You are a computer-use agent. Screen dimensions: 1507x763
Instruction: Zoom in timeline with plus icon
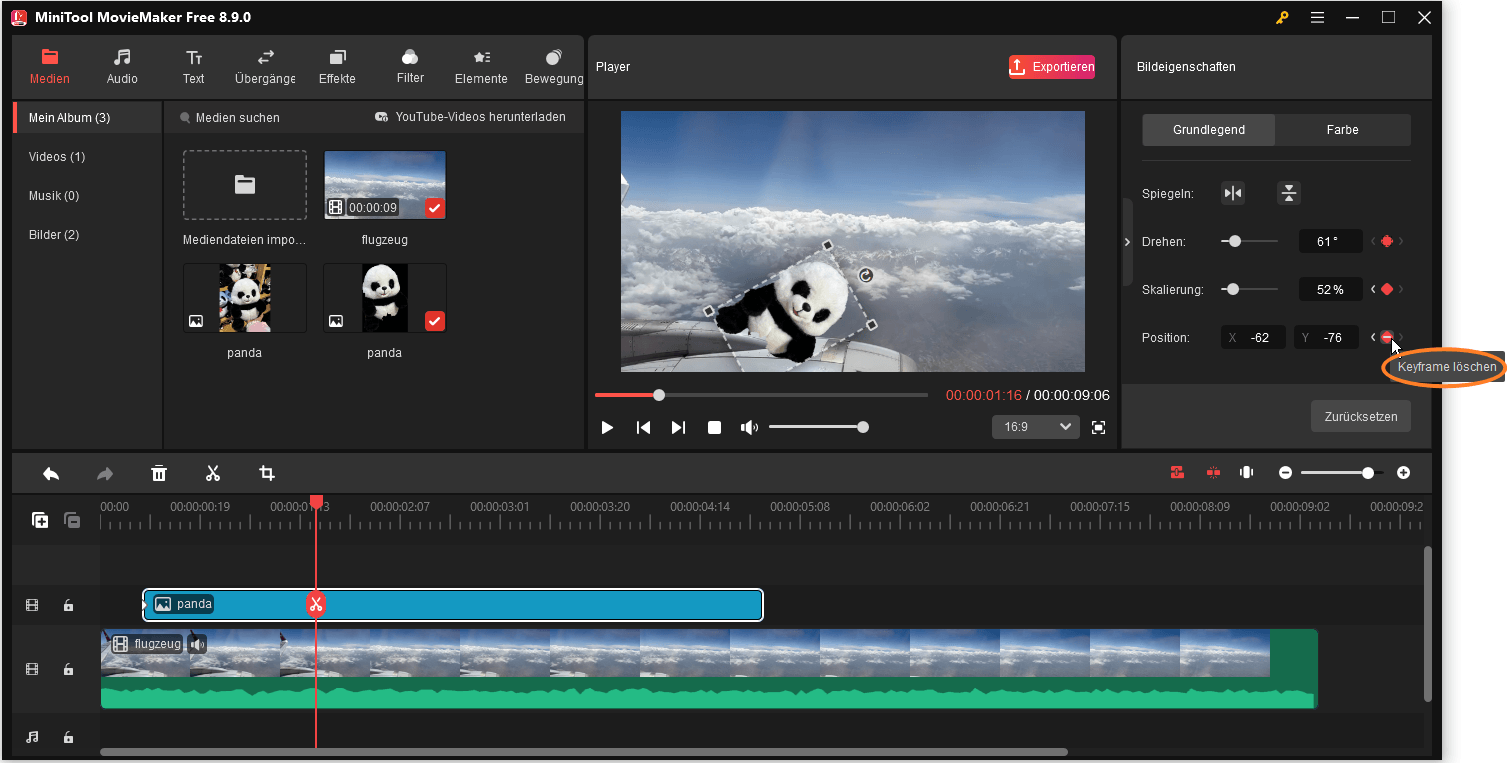pos(1404,473)
